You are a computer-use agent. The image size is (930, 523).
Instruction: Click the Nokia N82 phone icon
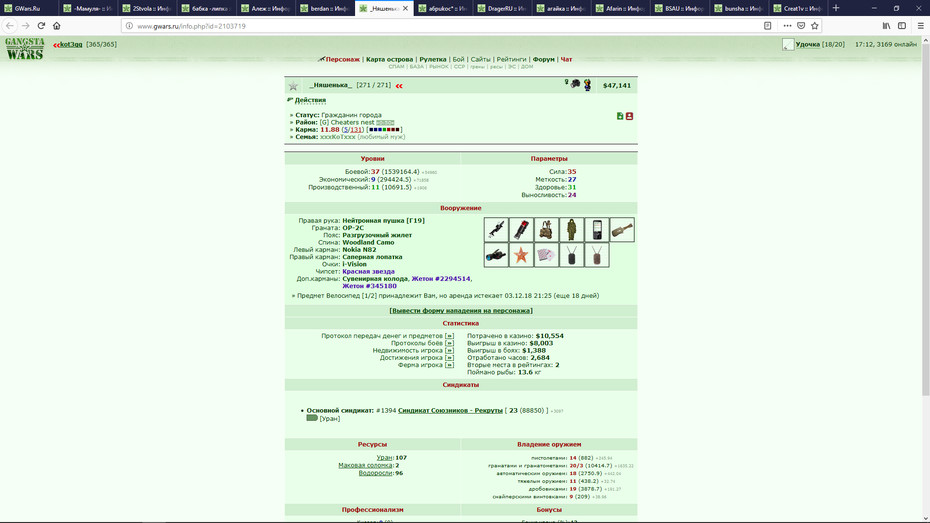tap(597, 229)
